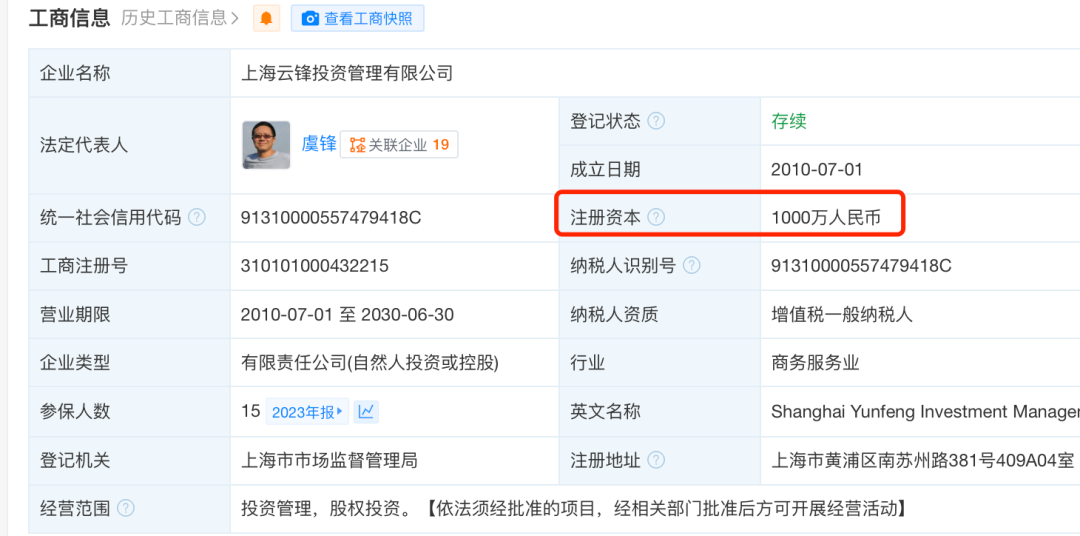Click the 企业类型 label cell
This screenshot has width=1080, height=536.
tap(129, 363)
